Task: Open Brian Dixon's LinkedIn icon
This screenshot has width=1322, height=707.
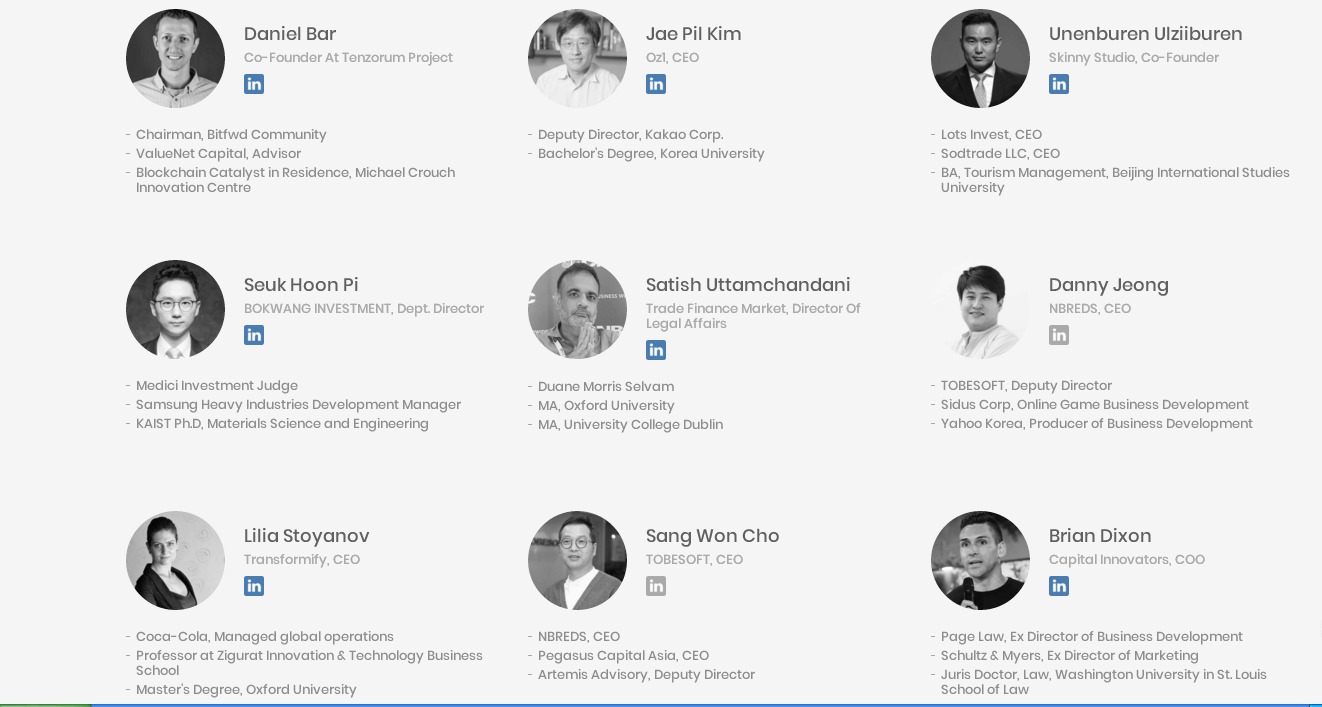Action: (x=1059, y=586)
